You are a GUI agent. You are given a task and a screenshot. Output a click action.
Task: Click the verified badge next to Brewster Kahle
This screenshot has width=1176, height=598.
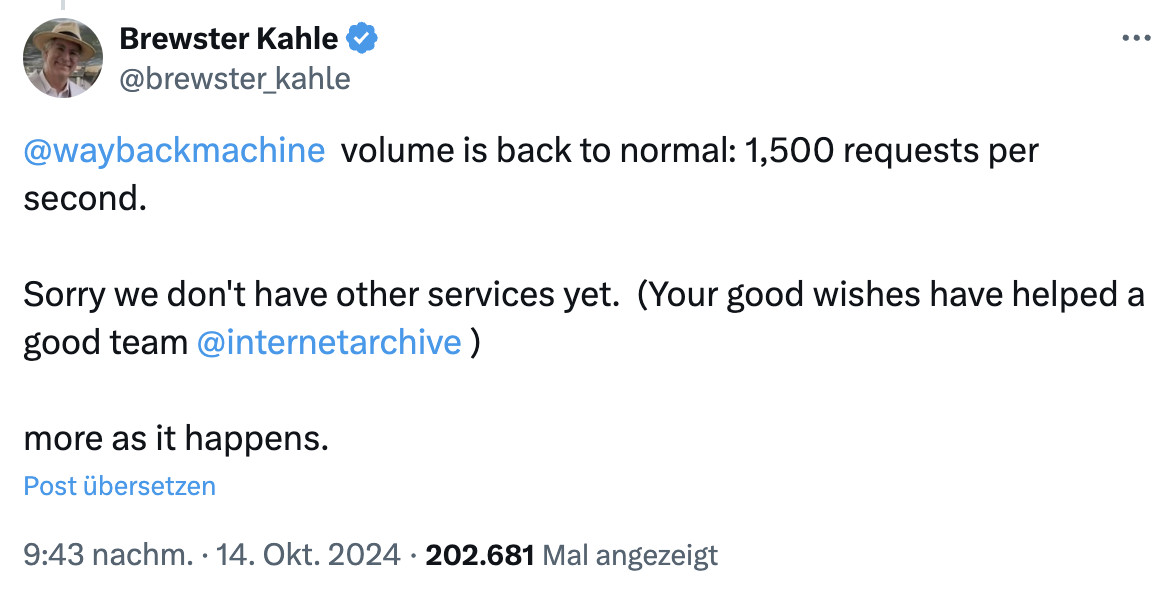tap(360, 38)
